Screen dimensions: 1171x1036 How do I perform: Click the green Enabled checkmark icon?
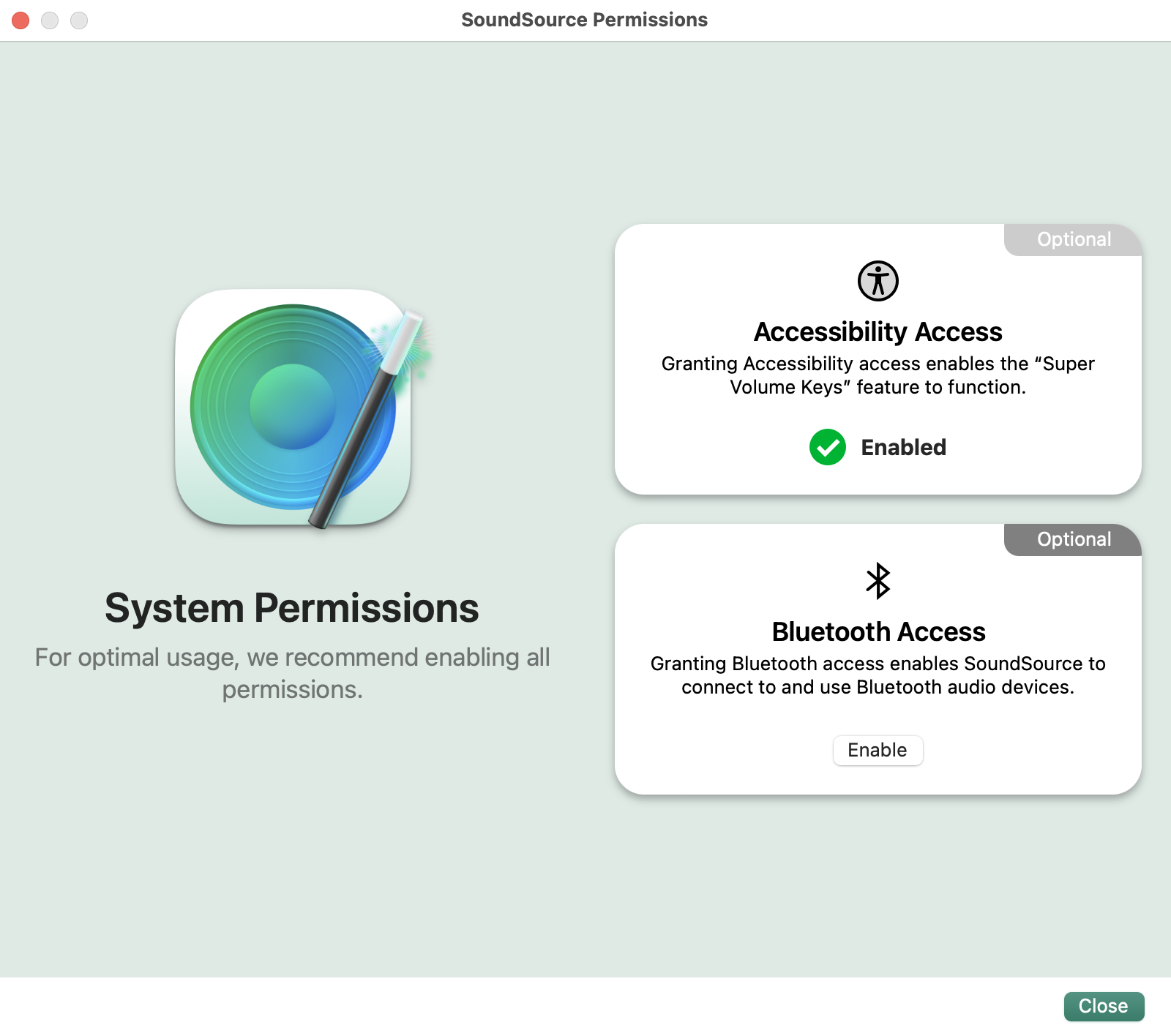point(828,447)
